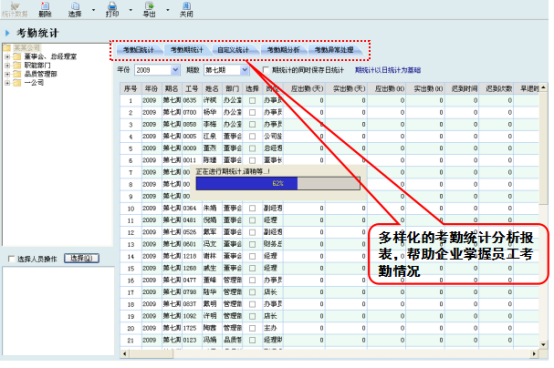Select the root company folder icon
The width and height of the screenshot is (554, 368).
7,48
